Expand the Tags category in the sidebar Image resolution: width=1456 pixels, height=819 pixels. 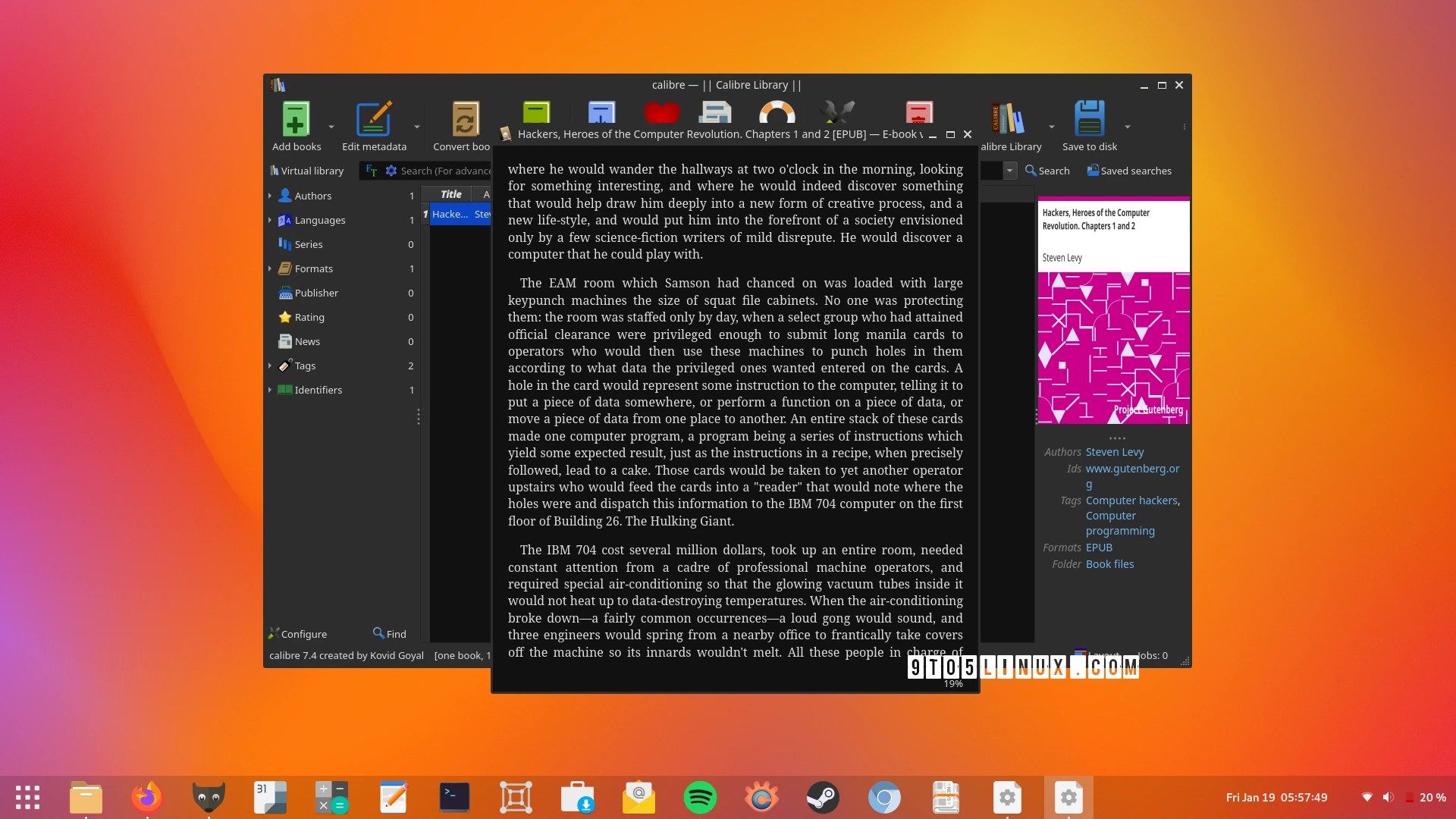(269, 366)
